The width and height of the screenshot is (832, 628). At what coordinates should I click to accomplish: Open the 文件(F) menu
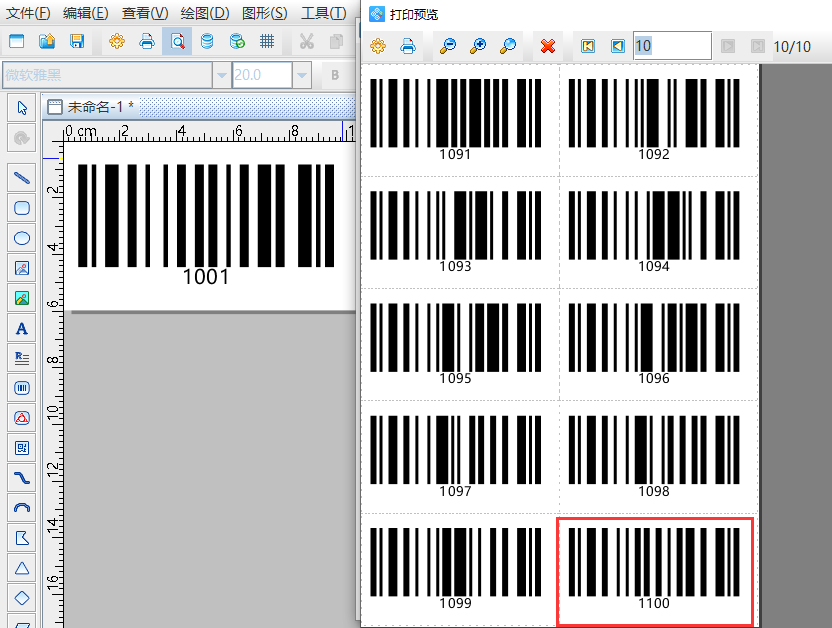pyautogui.click(x=28, y=13)
